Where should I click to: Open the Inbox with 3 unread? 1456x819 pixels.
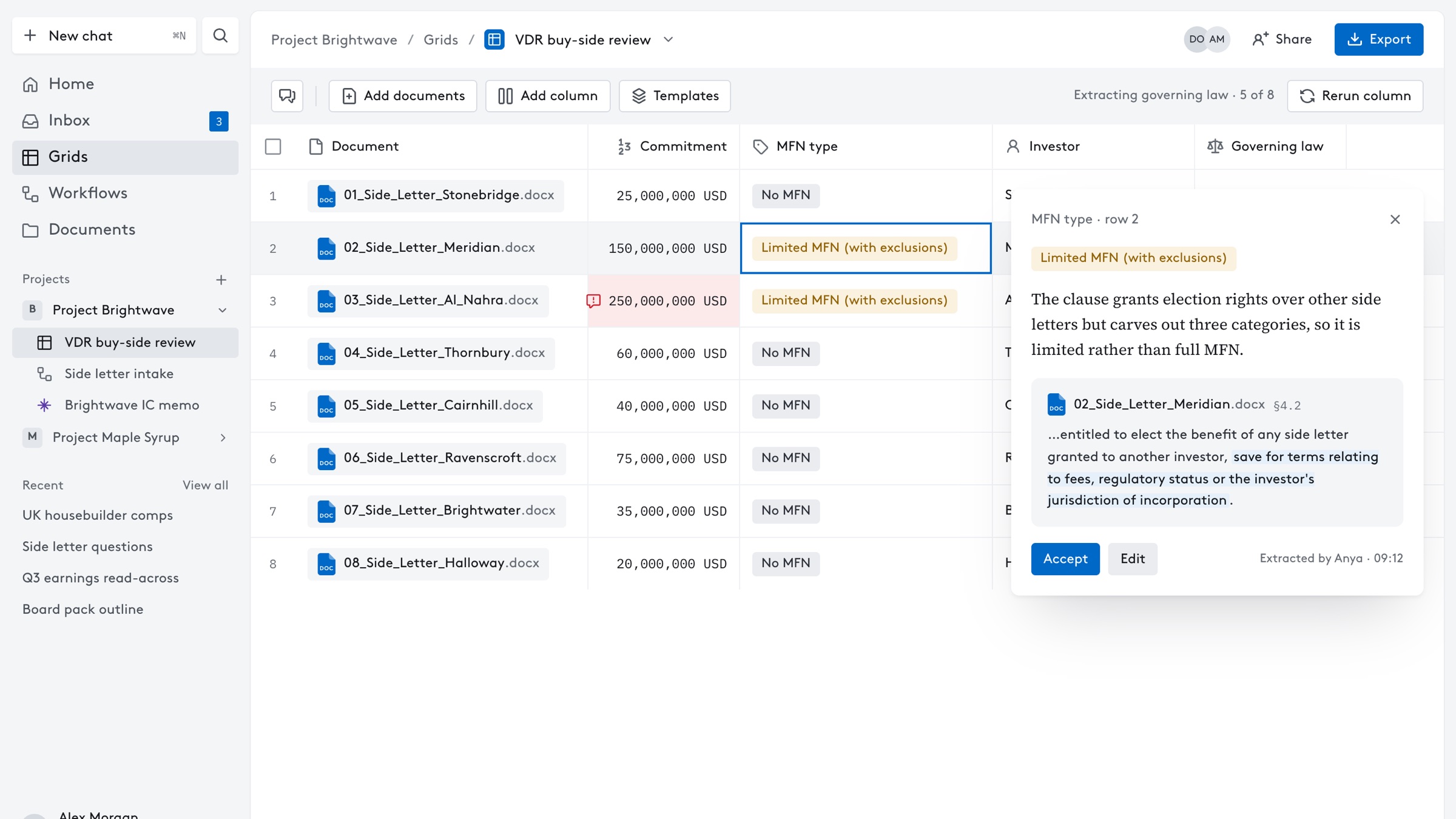(x=125, y=120)
